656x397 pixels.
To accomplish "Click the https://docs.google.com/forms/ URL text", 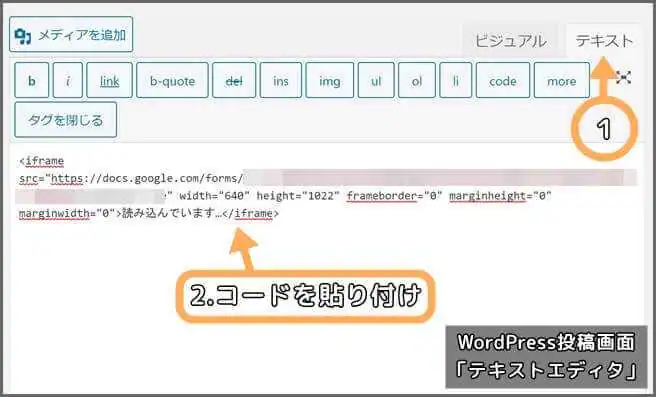I will coord(147,179).
